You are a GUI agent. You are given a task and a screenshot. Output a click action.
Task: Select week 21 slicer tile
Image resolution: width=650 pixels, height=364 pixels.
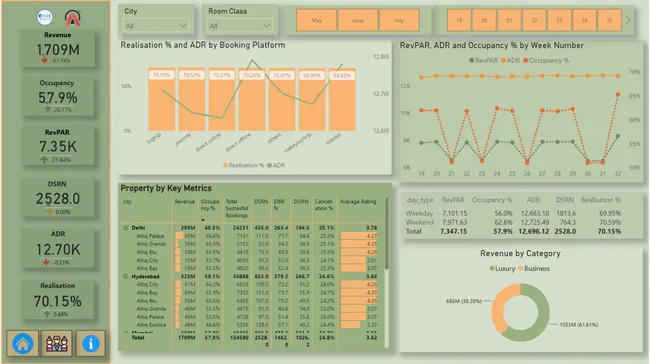click(x=509, y=20)
